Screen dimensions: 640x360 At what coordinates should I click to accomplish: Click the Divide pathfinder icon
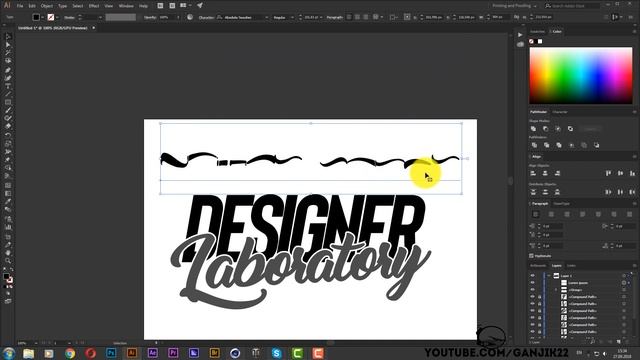[534, 145]
